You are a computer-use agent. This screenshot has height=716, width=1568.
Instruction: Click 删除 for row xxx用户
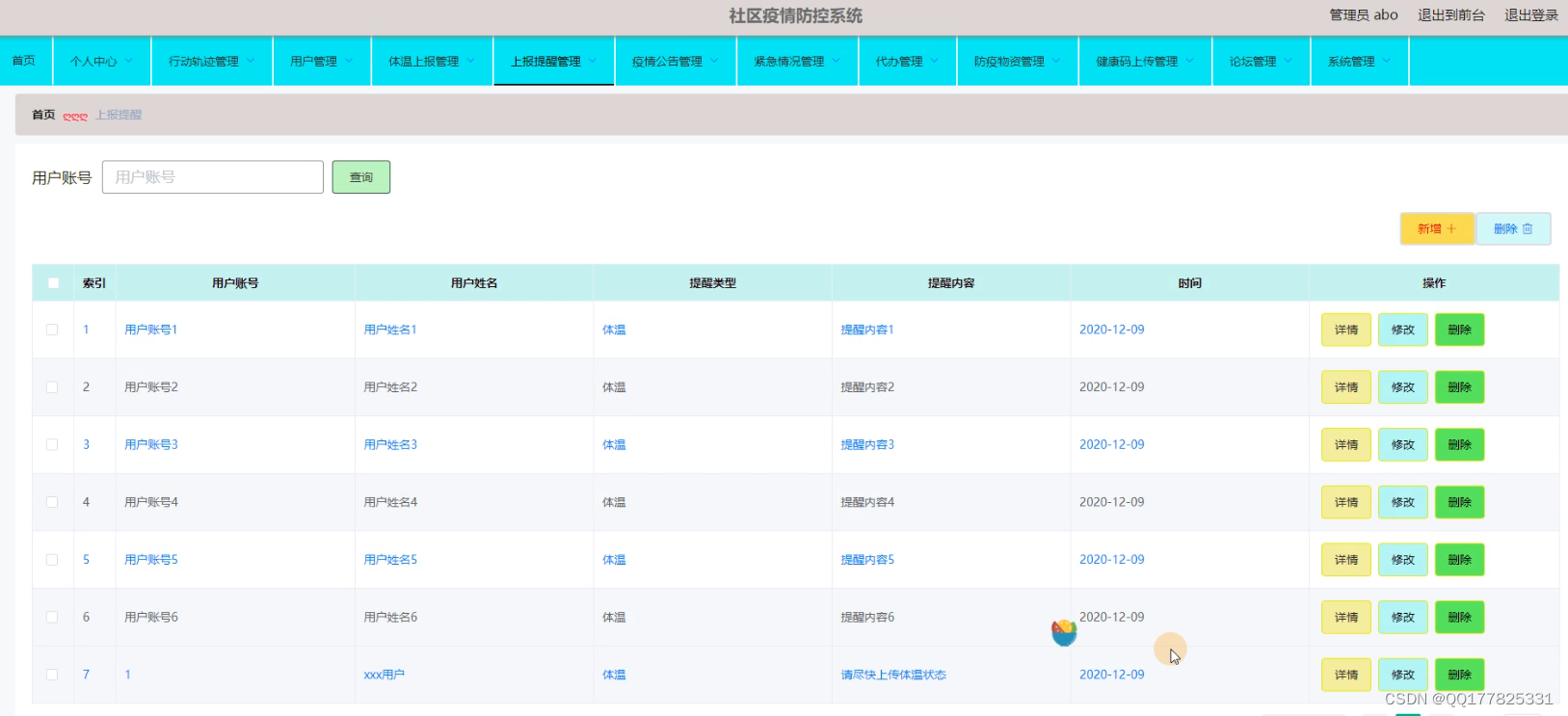pyautogui.click(x=1460, y=675)
